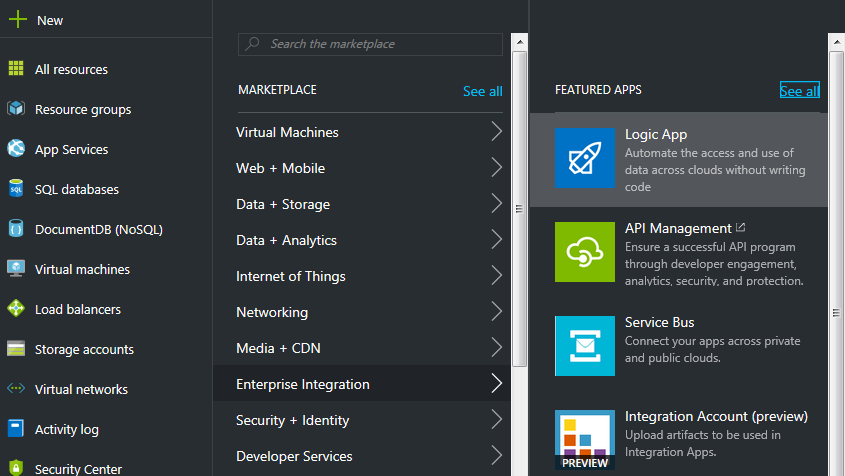Open Resource groups from the sidebar
Screen dimensions: 845x476
point(83,109)
